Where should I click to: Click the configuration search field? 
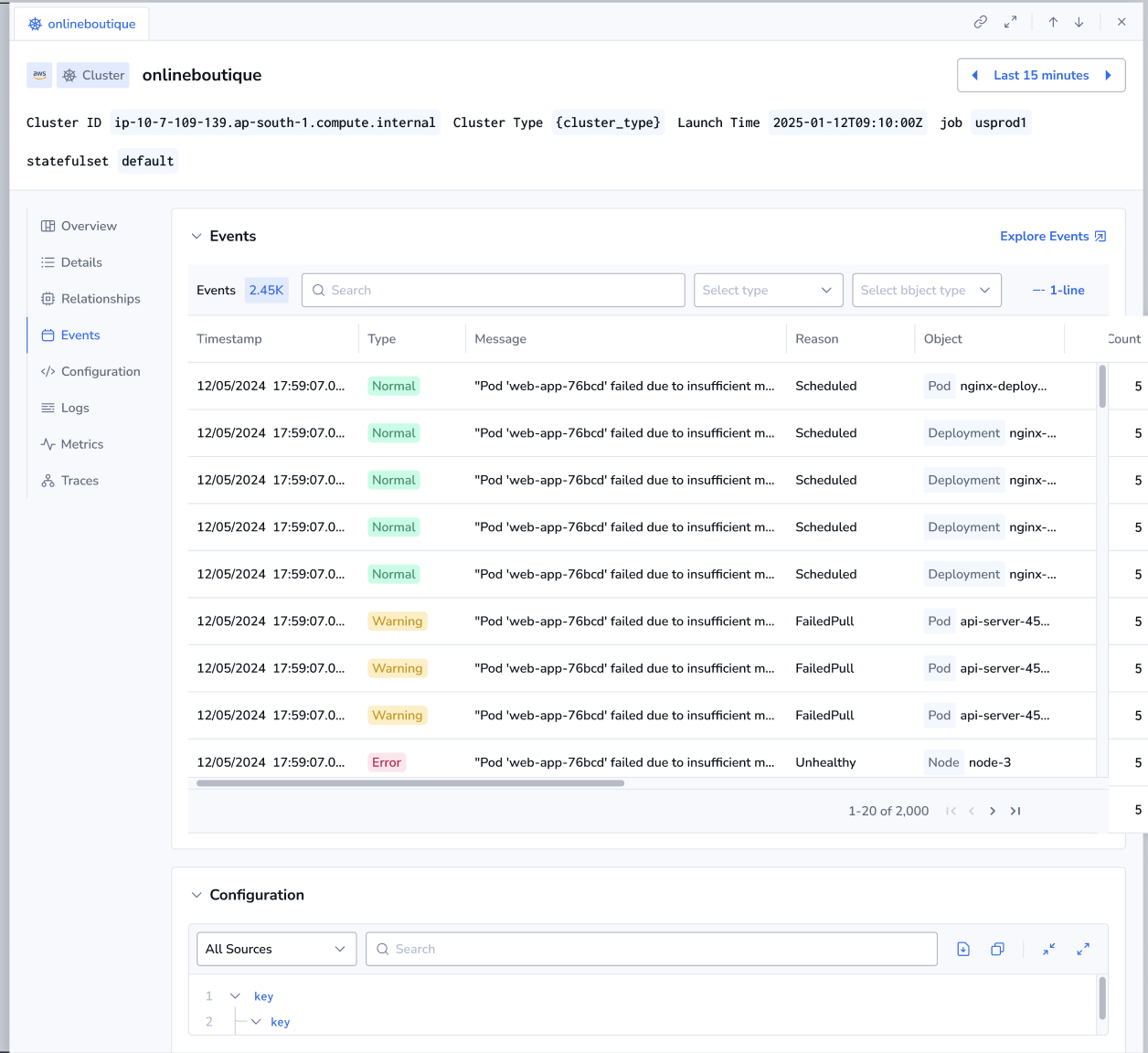tap(652, 949)
